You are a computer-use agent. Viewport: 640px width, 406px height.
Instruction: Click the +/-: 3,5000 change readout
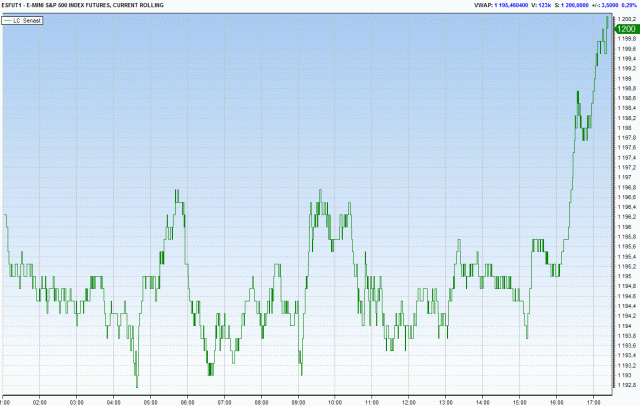(x=613, y=5)
